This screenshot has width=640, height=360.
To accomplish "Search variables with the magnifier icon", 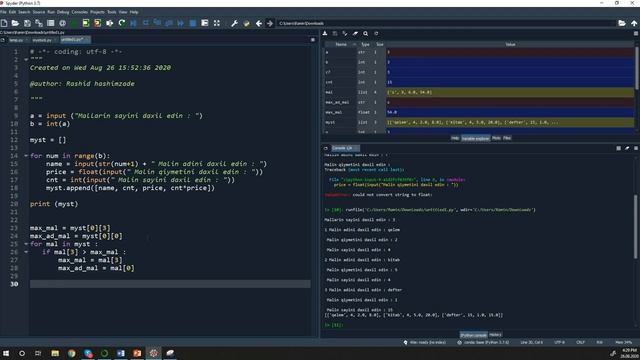I will [366, 33].
